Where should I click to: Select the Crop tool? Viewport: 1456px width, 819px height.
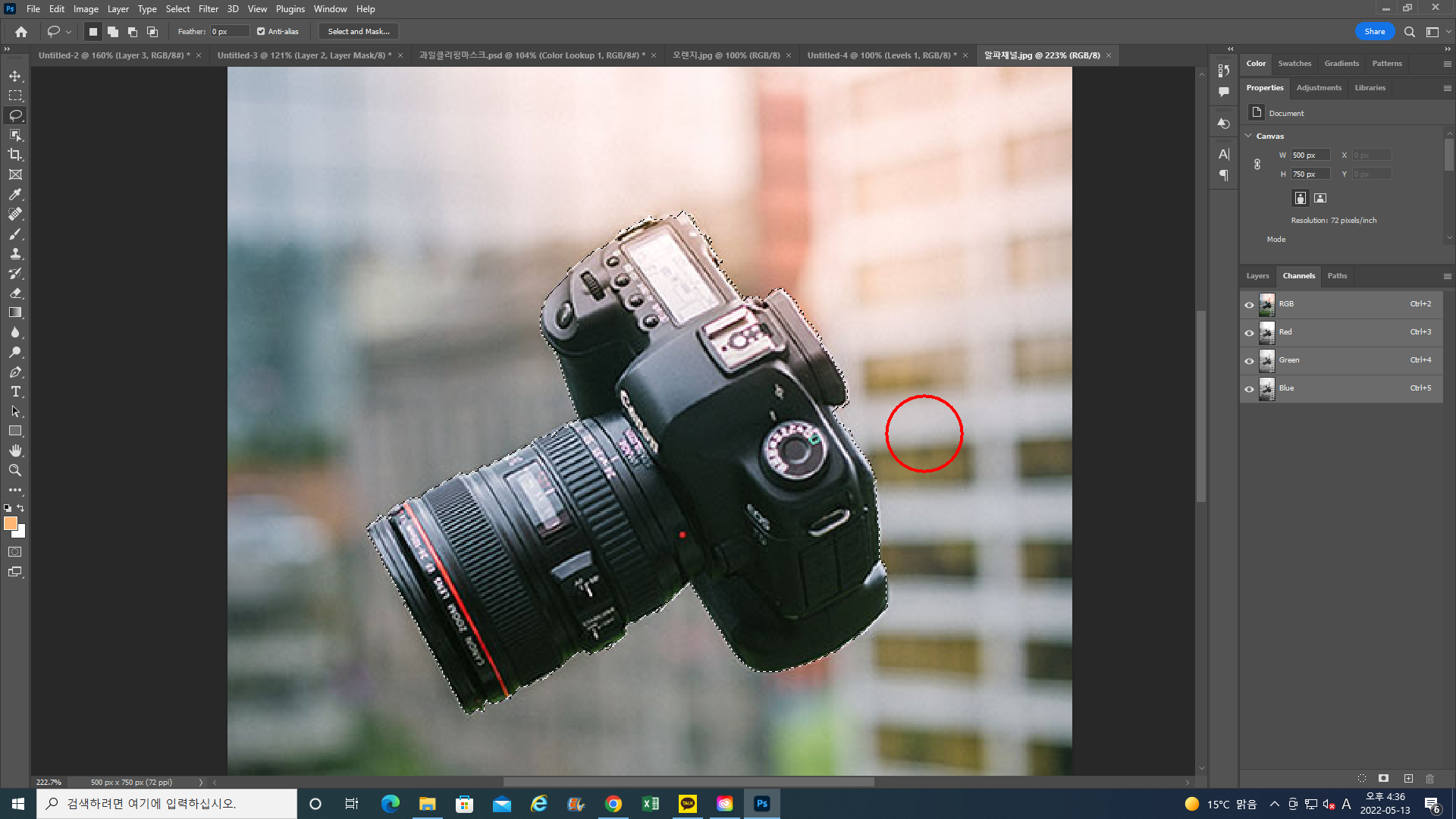point(15,155)
